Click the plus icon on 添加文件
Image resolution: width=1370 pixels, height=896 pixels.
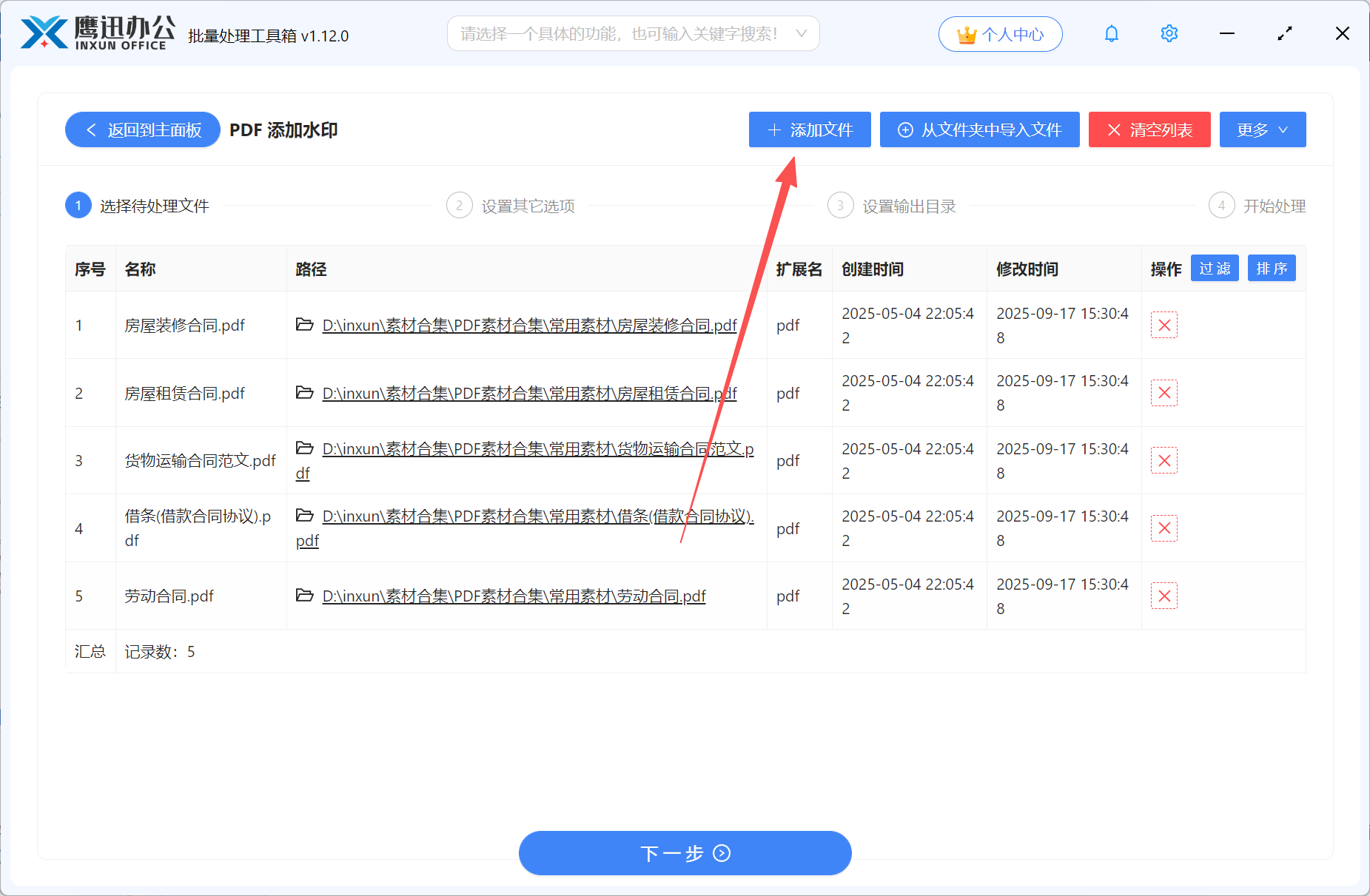[774, 129]
